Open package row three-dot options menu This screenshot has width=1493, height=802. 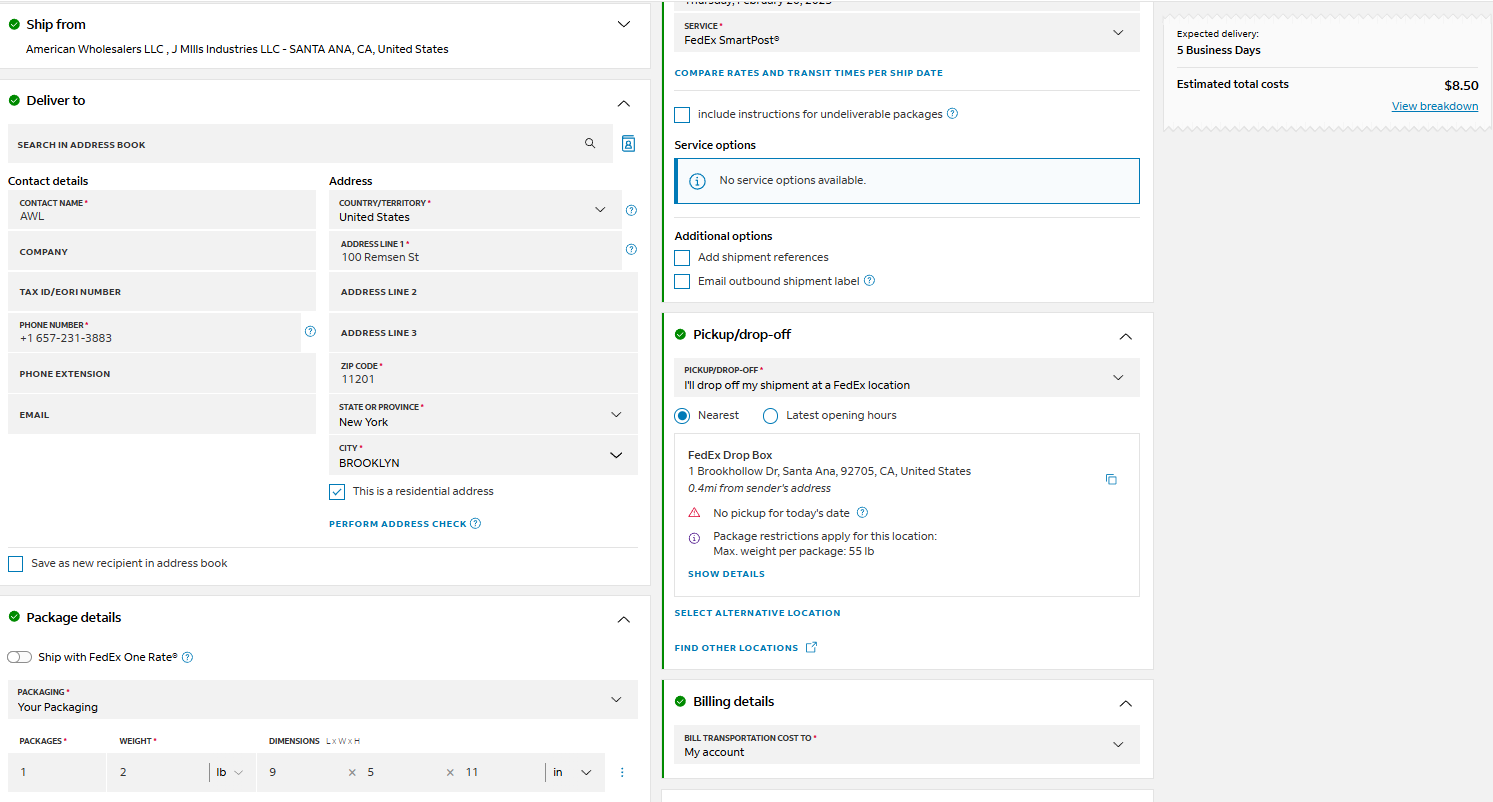point(622,772)
